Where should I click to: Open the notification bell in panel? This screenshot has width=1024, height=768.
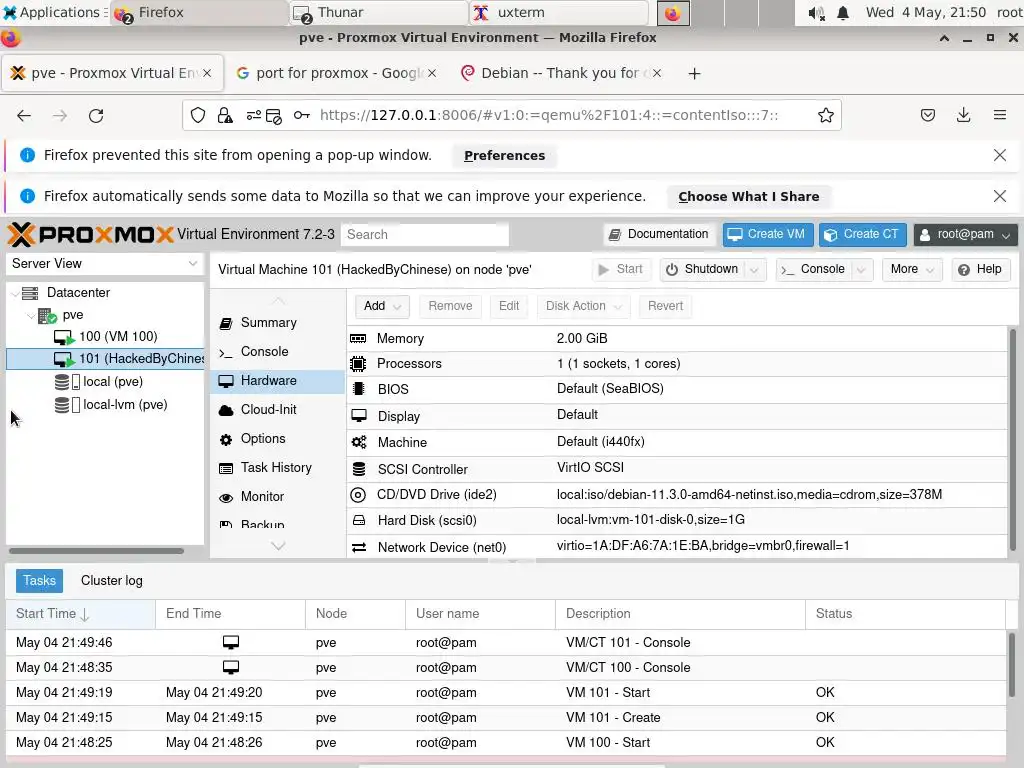click(x=843, y=12)
